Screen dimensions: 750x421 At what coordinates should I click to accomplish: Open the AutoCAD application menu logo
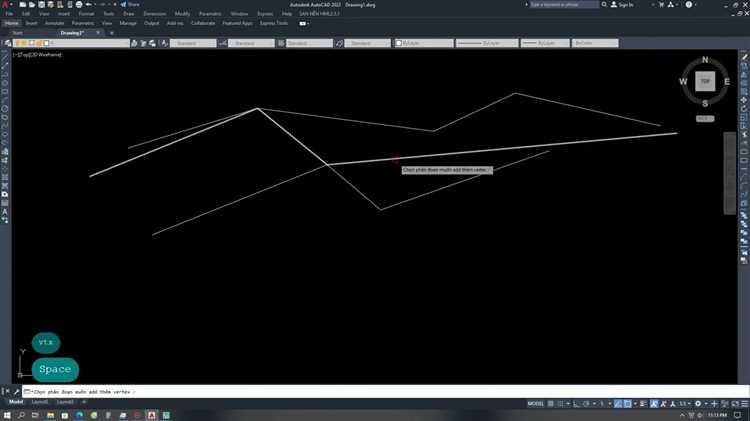(5, 4)
